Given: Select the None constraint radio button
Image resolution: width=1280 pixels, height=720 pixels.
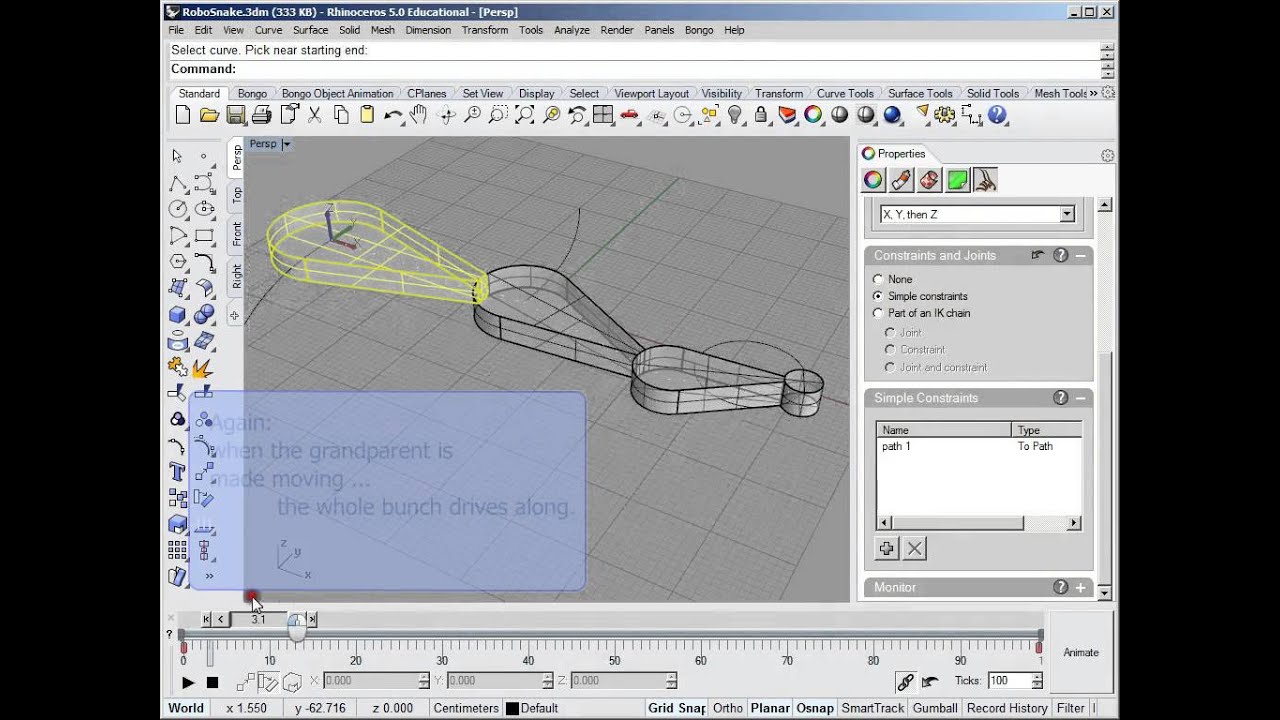Looking at the screenshot, I should coord(878,279).
